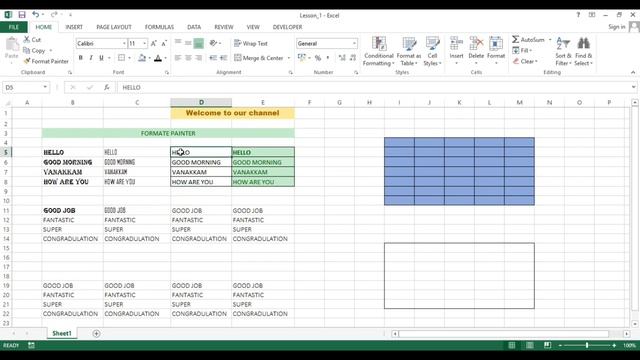Screen dimensions: 640x360
Task: Click the Redo arrow icon
Action: (x=54, y=15)
